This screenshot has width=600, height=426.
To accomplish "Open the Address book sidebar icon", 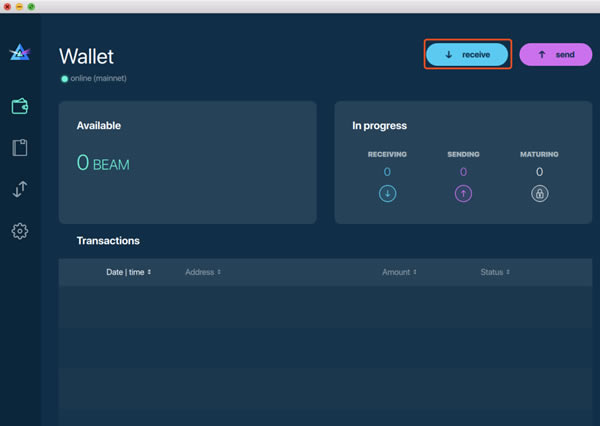I will coord(19,148).
